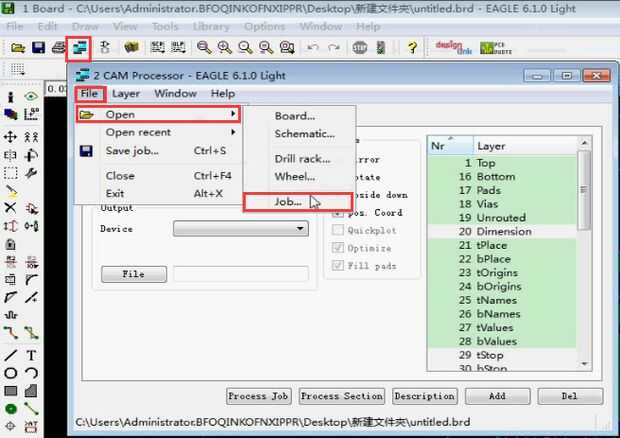Image resolution: width=620 pixels, height=438 pixels.
Task: Select the Delete X tool
Action: click(10, 207)
